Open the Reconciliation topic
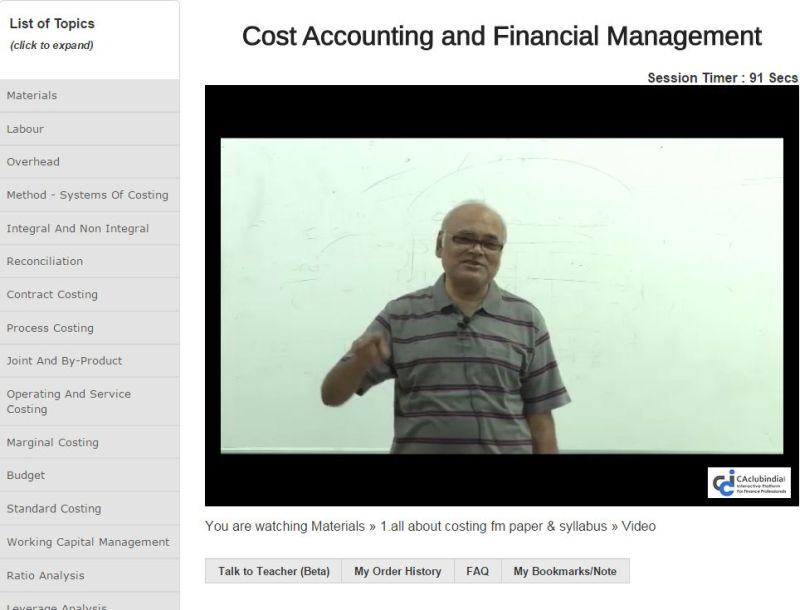 click(x=45, y=261)
